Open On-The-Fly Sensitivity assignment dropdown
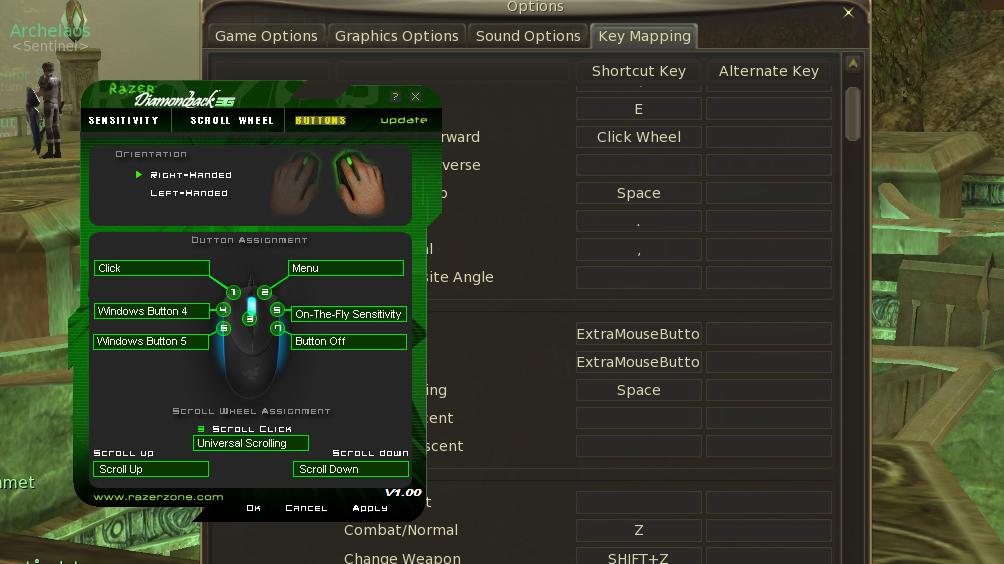The width and height of the screenshot is (1004, 564). click(x=349, y=314)
